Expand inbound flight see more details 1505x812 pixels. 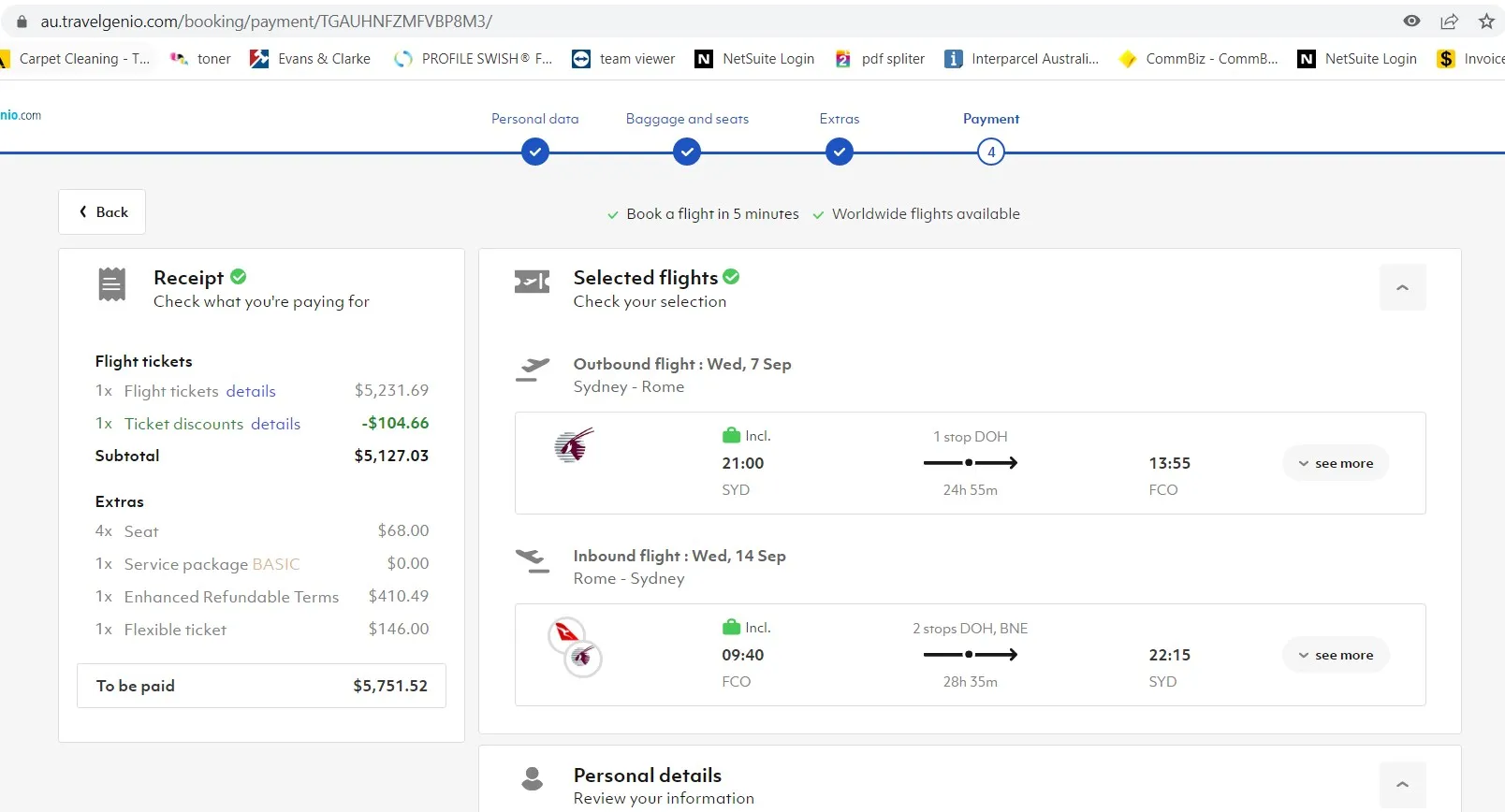click(x=1336, y=655)
